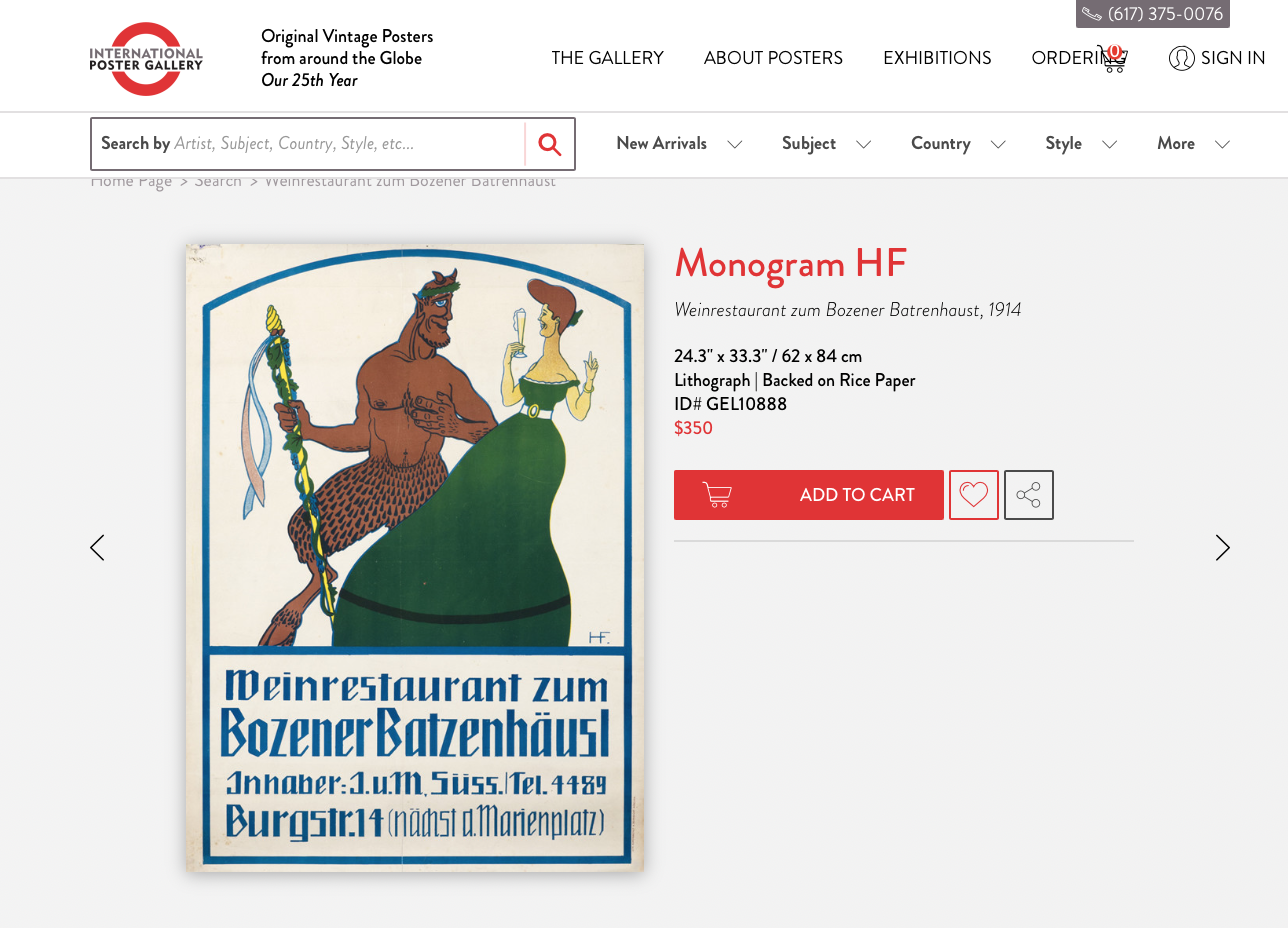The image size is (1288, 928).
Task: Click the poster image to enlarge
Action: 415,557
